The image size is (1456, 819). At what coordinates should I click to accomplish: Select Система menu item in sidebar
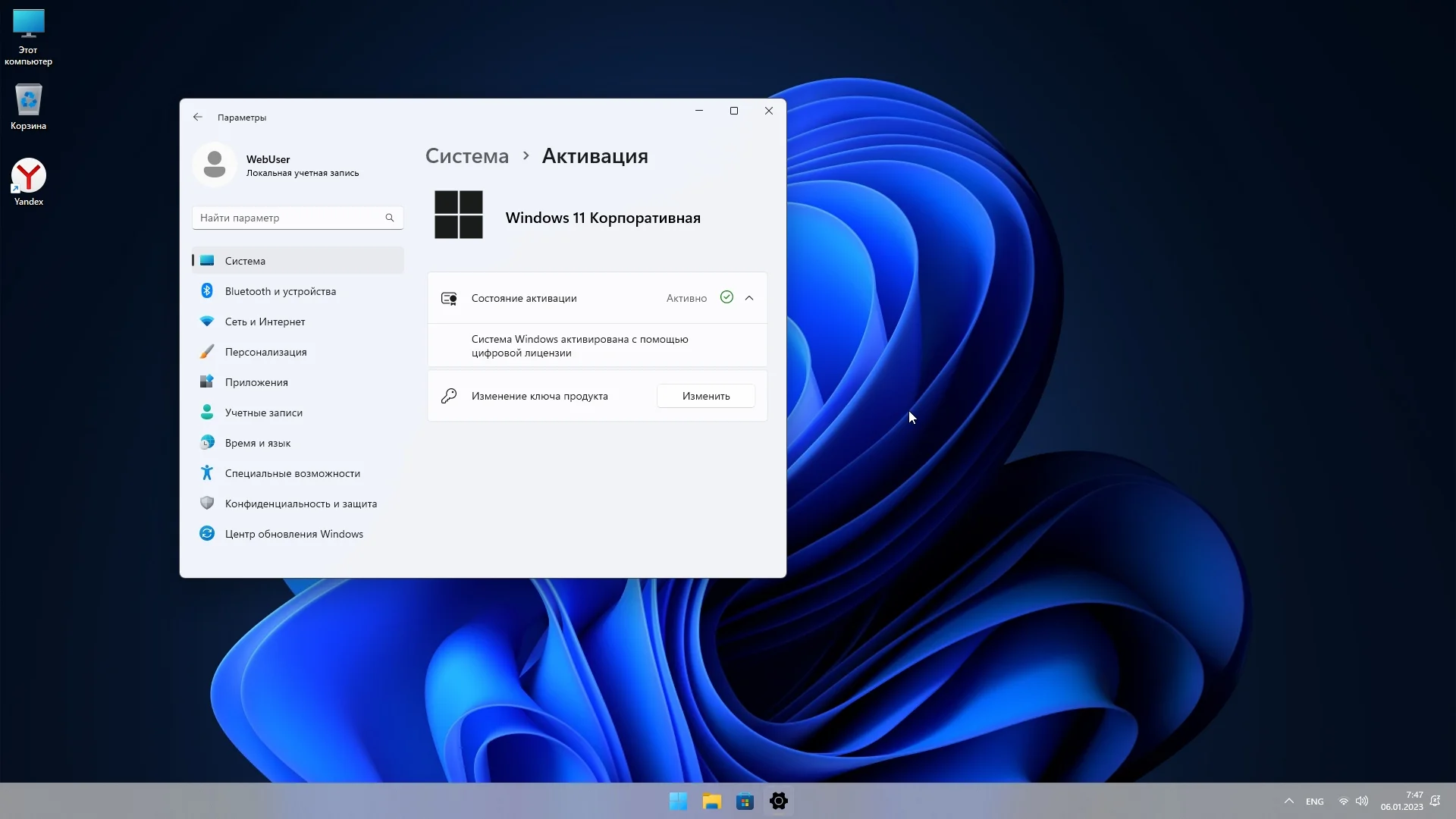[x=245, y=261]
